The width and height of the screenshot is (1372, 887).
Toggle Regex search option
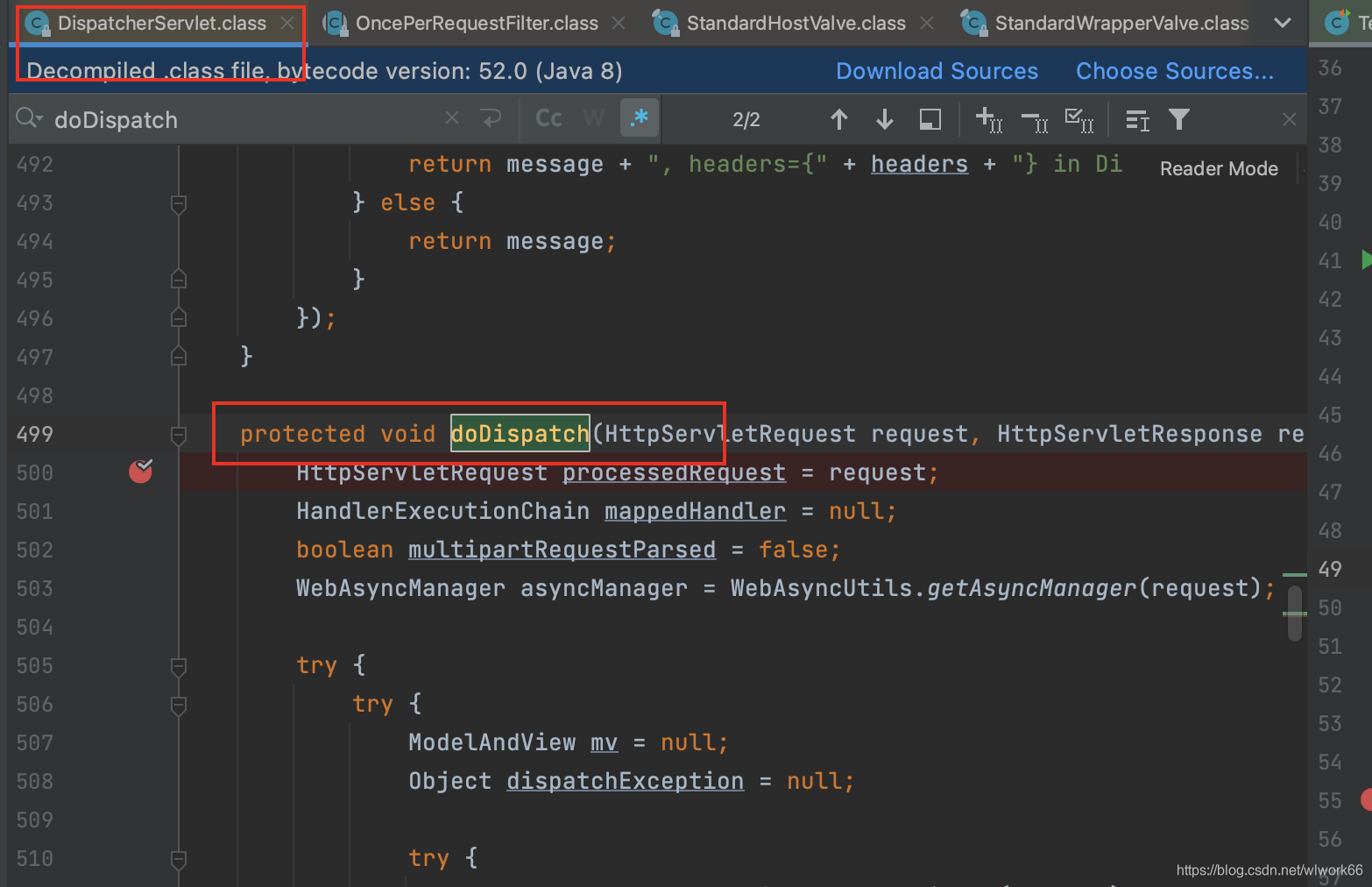(x=639, y=117)
